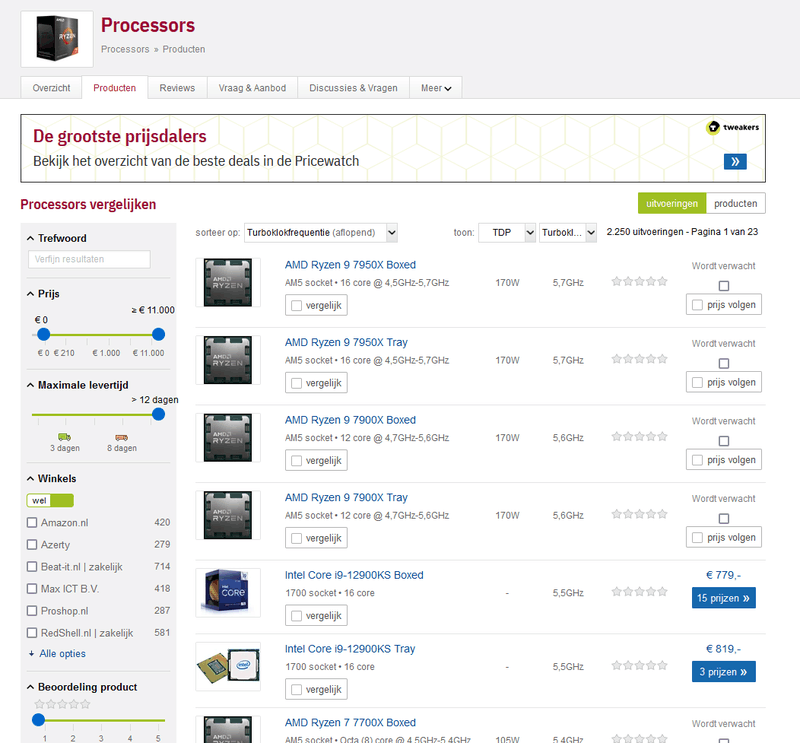Tick vergelijk for AMD Ryzen 9 7900X Boxed

316,460
